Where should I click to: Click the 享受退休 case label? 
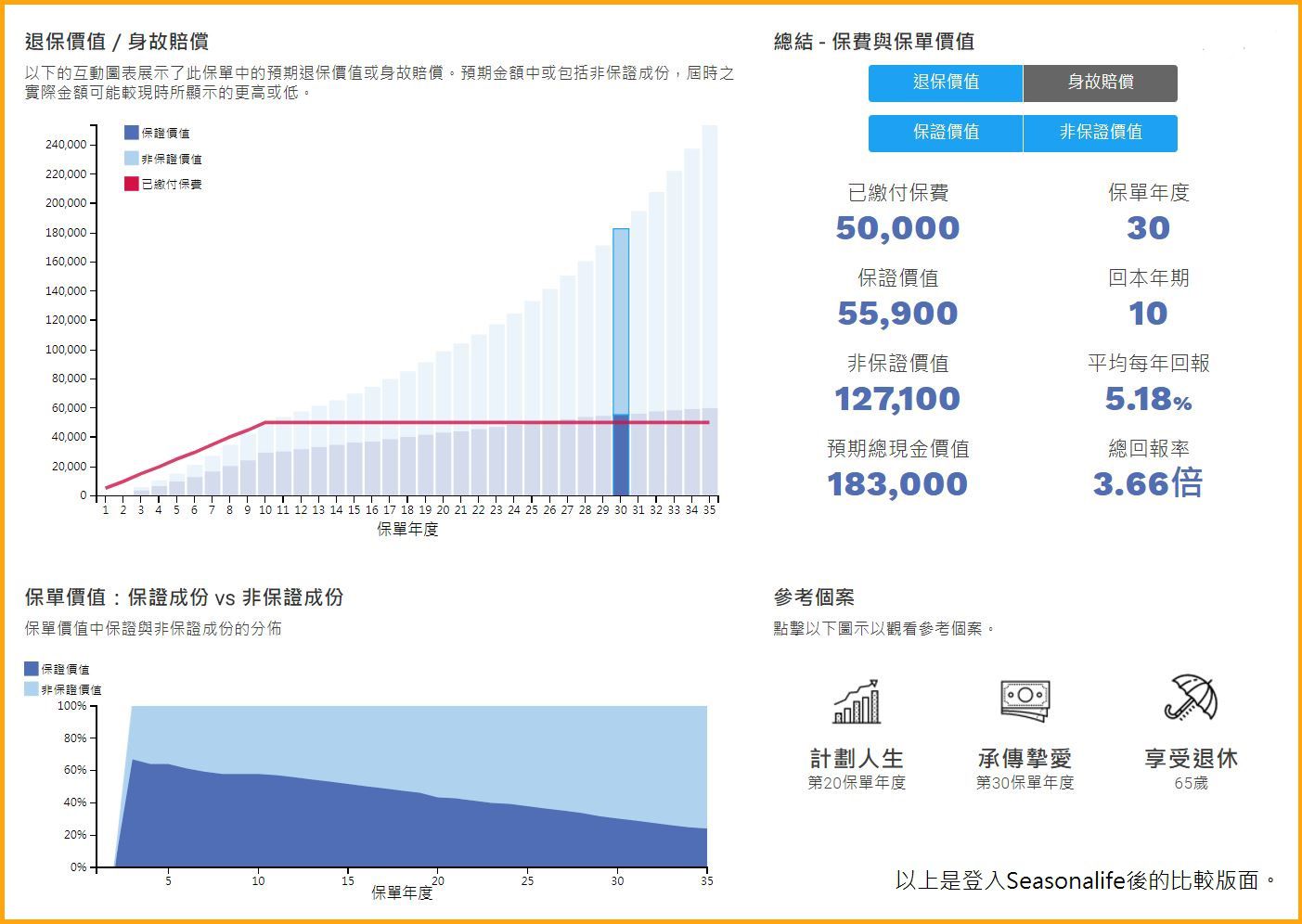[1191, 758]
